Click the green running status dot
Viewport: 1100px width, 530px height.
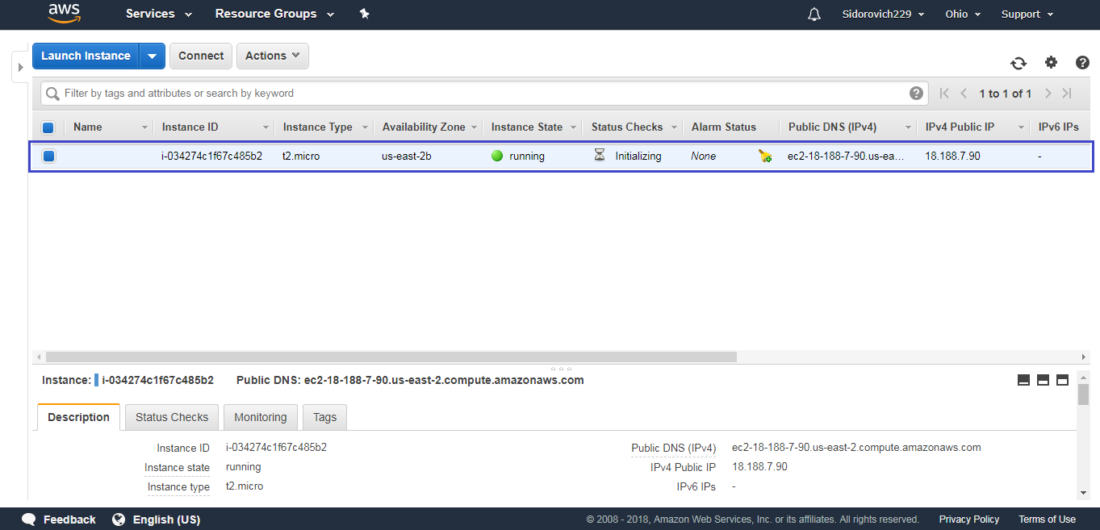(x=497, y=156)
